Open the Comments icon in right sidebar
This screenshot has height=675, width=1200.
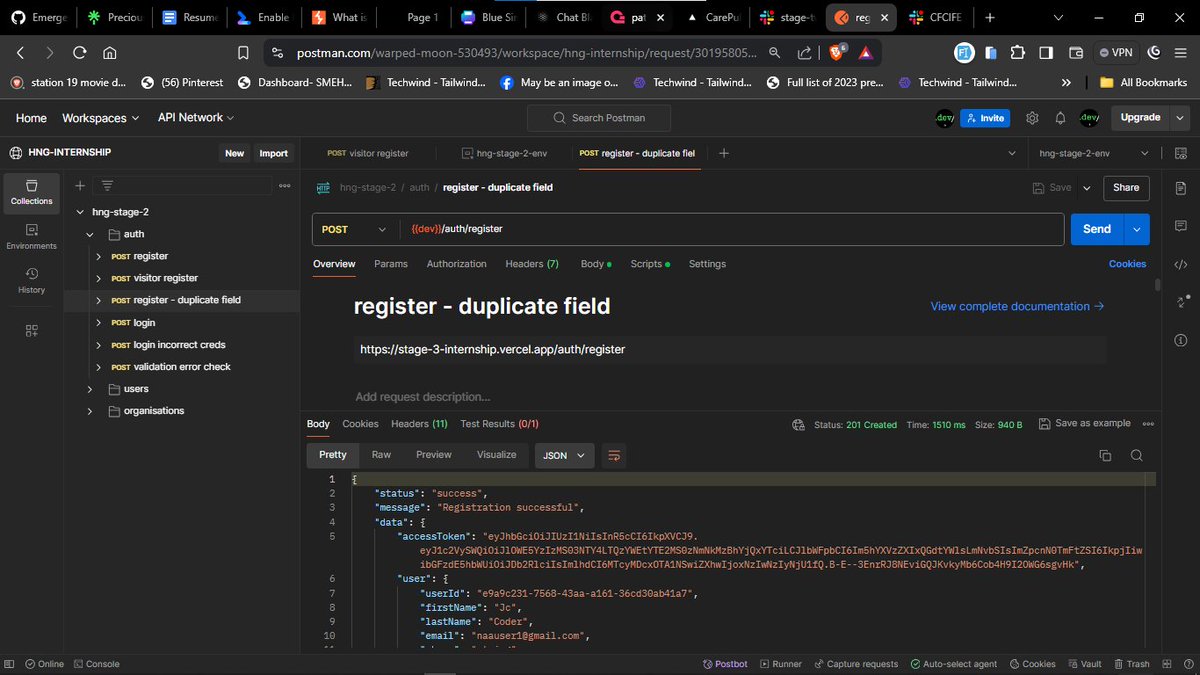tap(1181, 226)
